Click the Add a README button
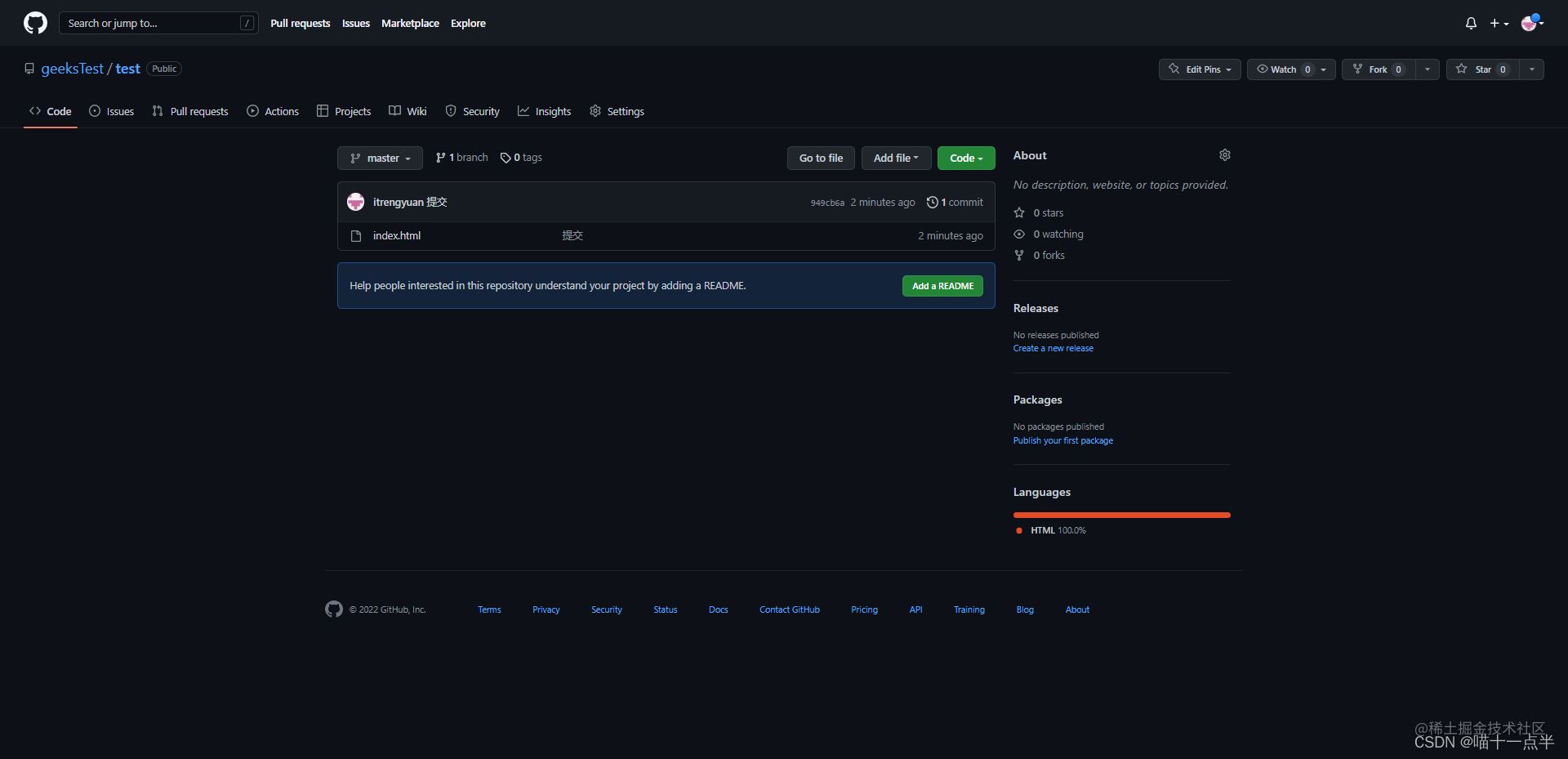The width and height of the screenshot is (1568, 759). click(x=942, y=286)
